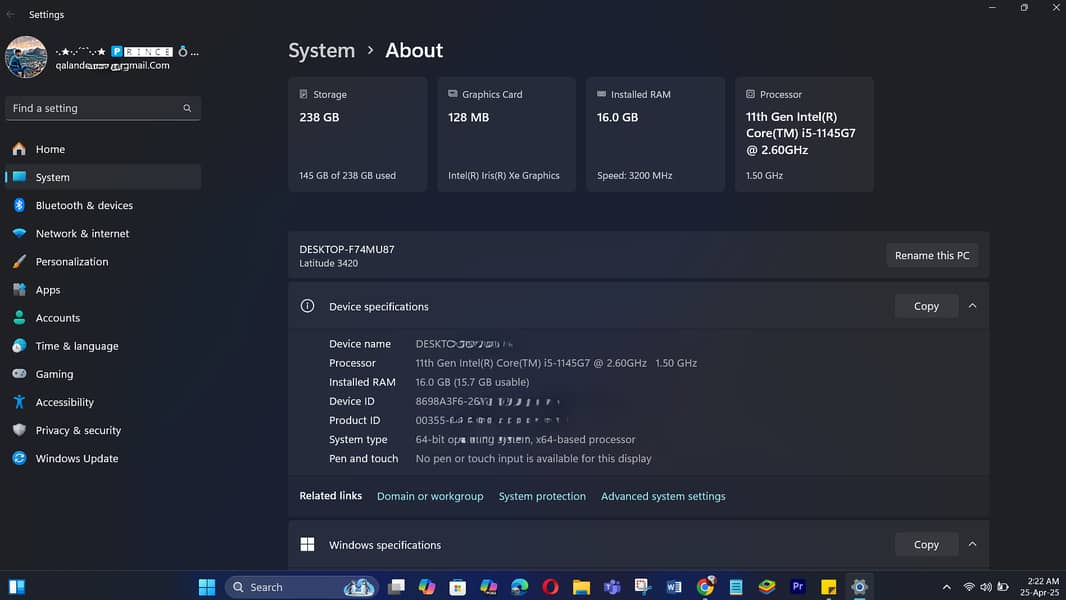Viewport: 1066px width, 600px height.
Task: Collapse the Windows specifications section
Action: 972,545
